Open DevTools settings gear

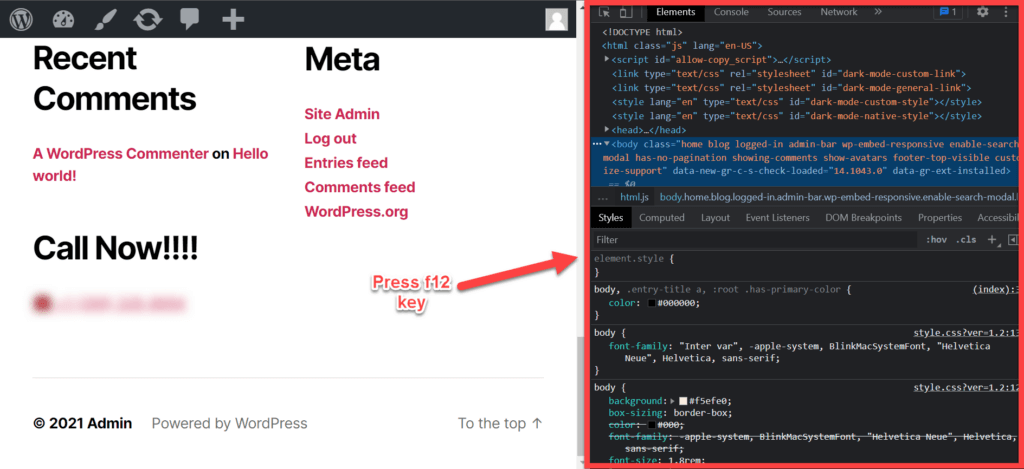click(983, 12)
